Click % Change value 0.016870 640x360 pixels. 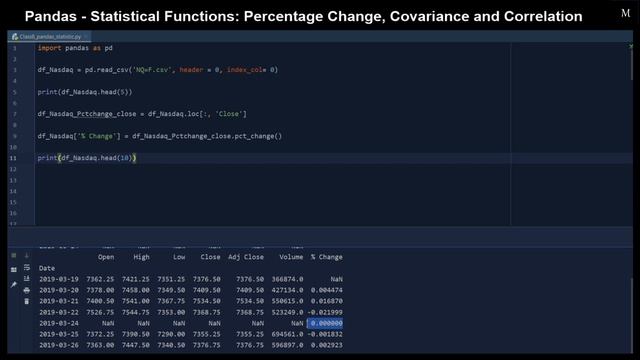pyautogui.click(x=327, y=301)
